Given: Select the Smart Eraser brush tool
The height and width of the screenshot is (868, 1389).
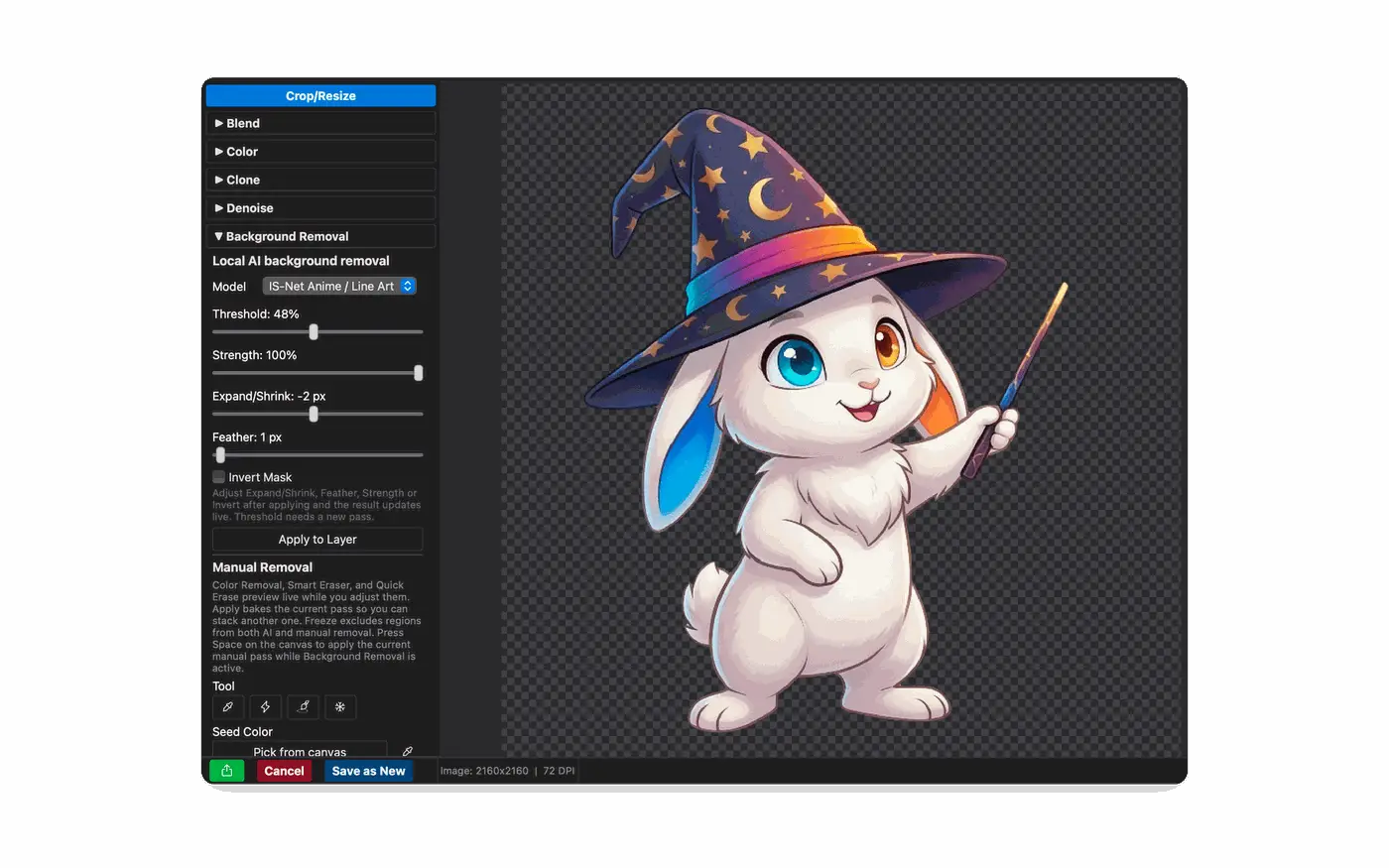Looking at the screenshot, I should (303, 707).
